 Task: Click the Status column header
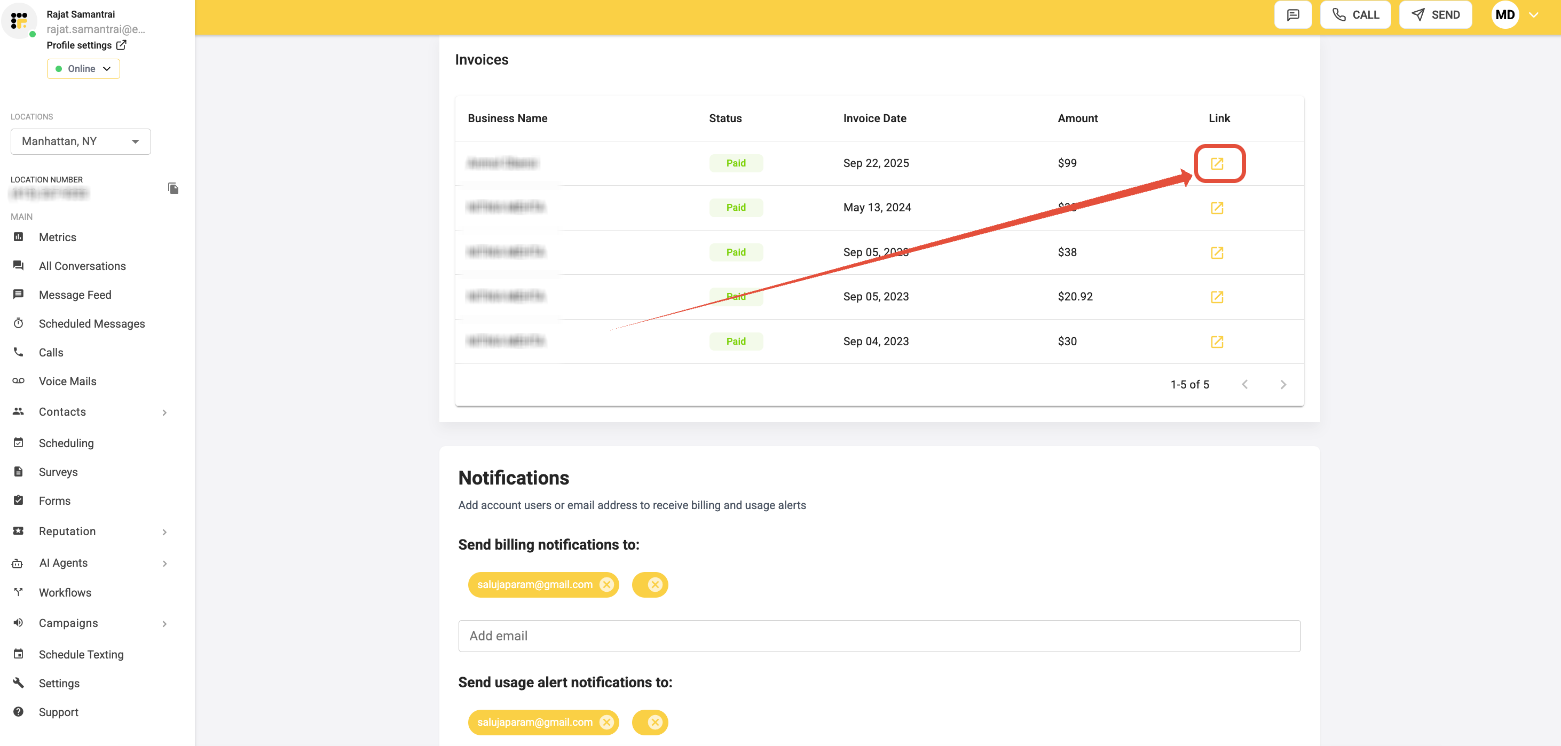click(x=725, y=118)
